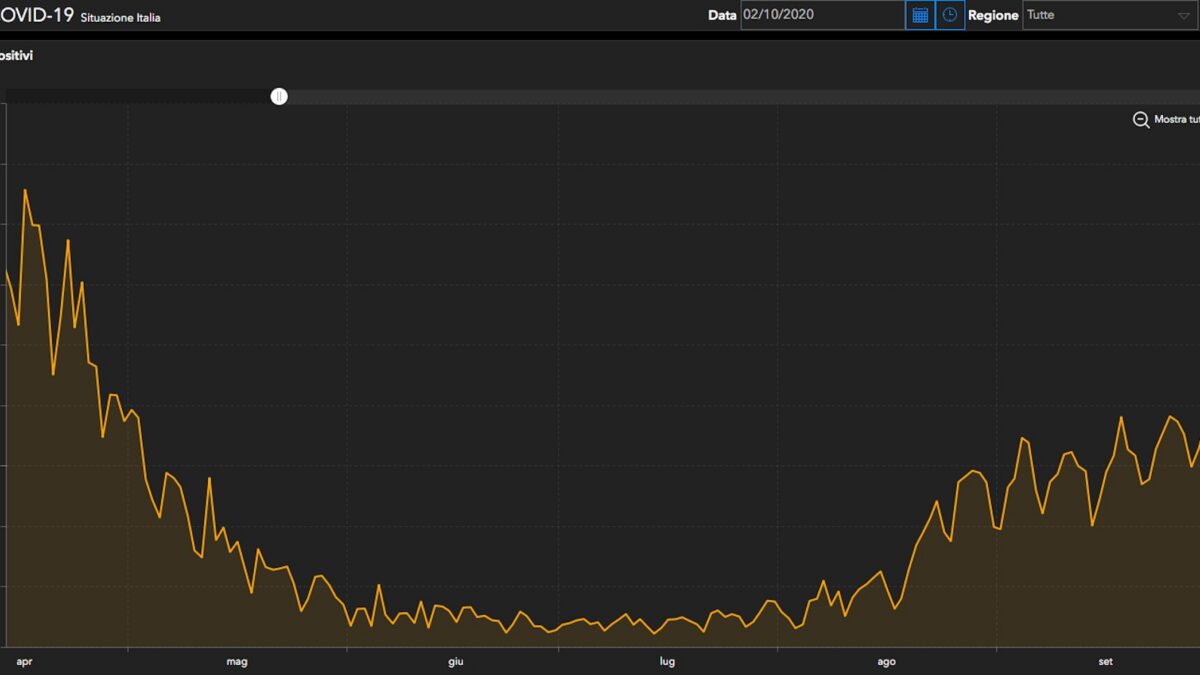Screen dimensions: 1200x675
Task: Click the set axis label
Action: [1106, 662]
